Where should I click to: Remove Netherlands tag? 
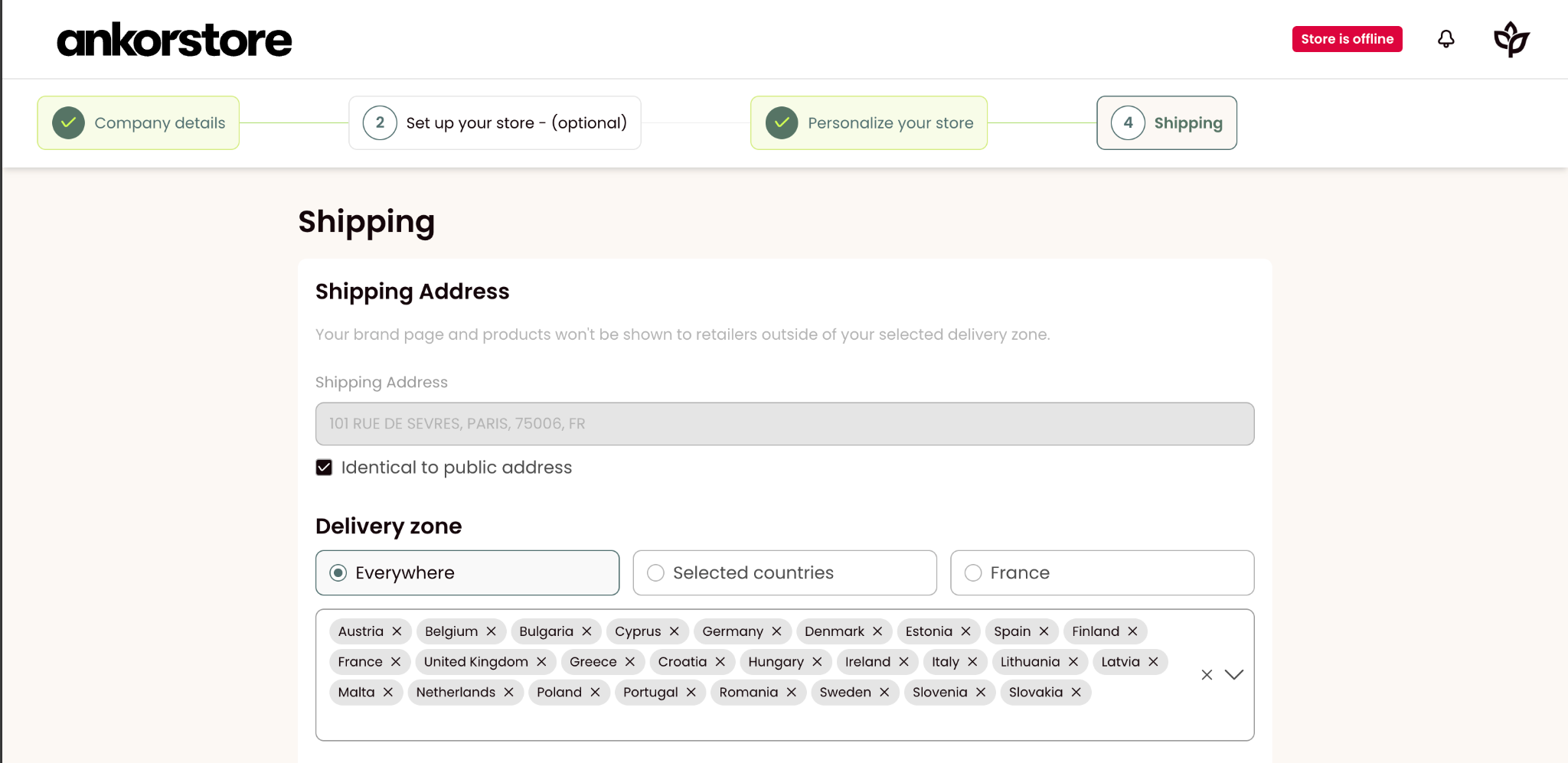508,693
